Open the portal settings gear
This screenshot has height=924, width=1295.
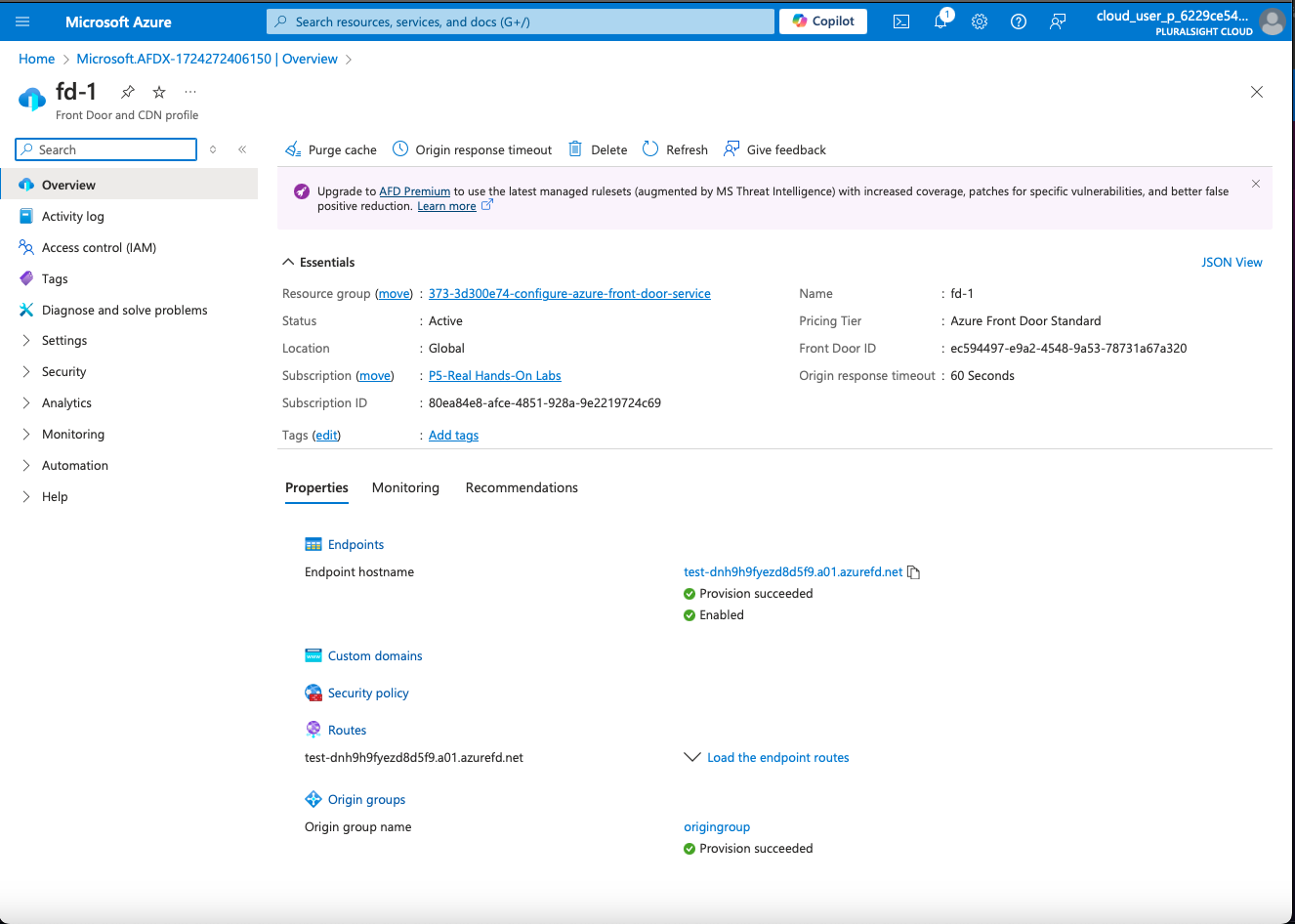point(980,21)
